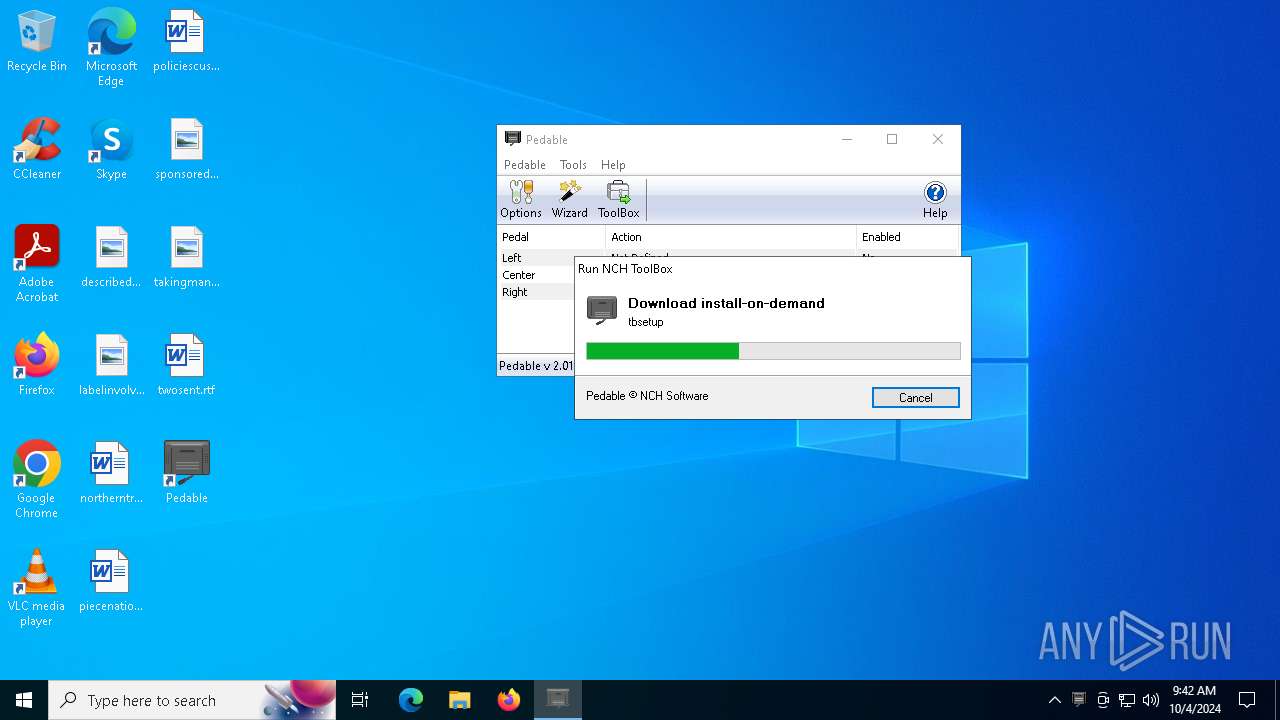This screenshot has height=720, width=1280.
Task: Select the VLC media player shortcut
Action: [37, 588]
